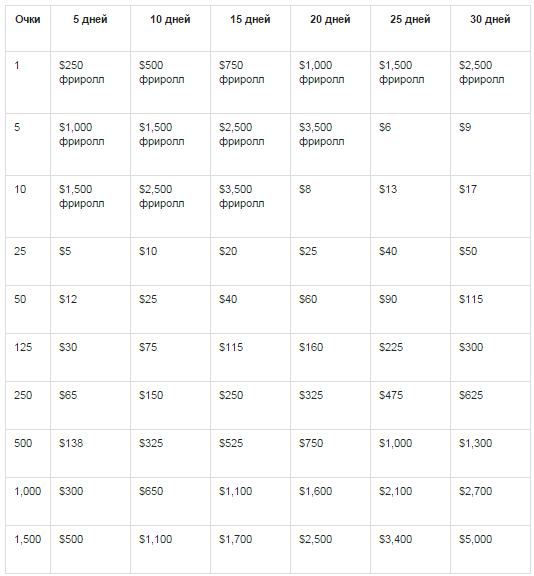Select the "5 дней" column header
The width and height of the screenshot is (534, 576).
point(90,29)
